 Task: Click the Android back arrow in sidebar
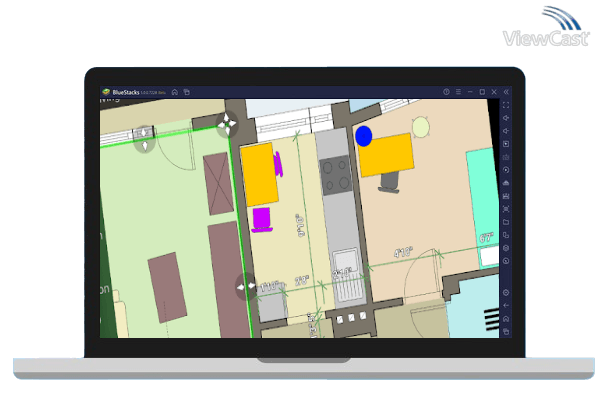pos(506,306)
